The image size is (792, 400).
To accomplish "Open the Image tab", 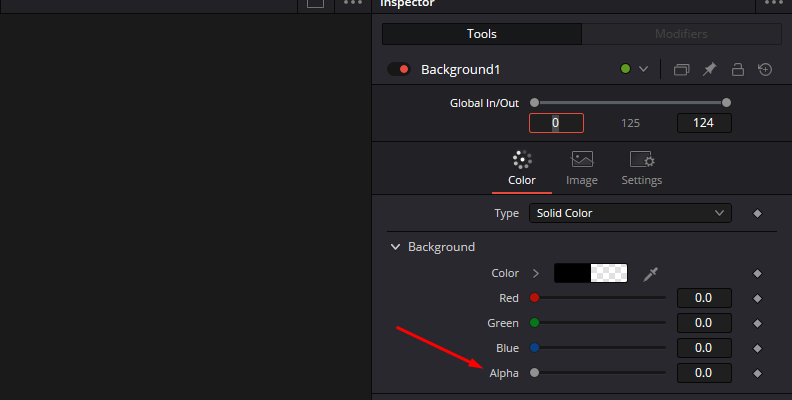I will (581, 168).
